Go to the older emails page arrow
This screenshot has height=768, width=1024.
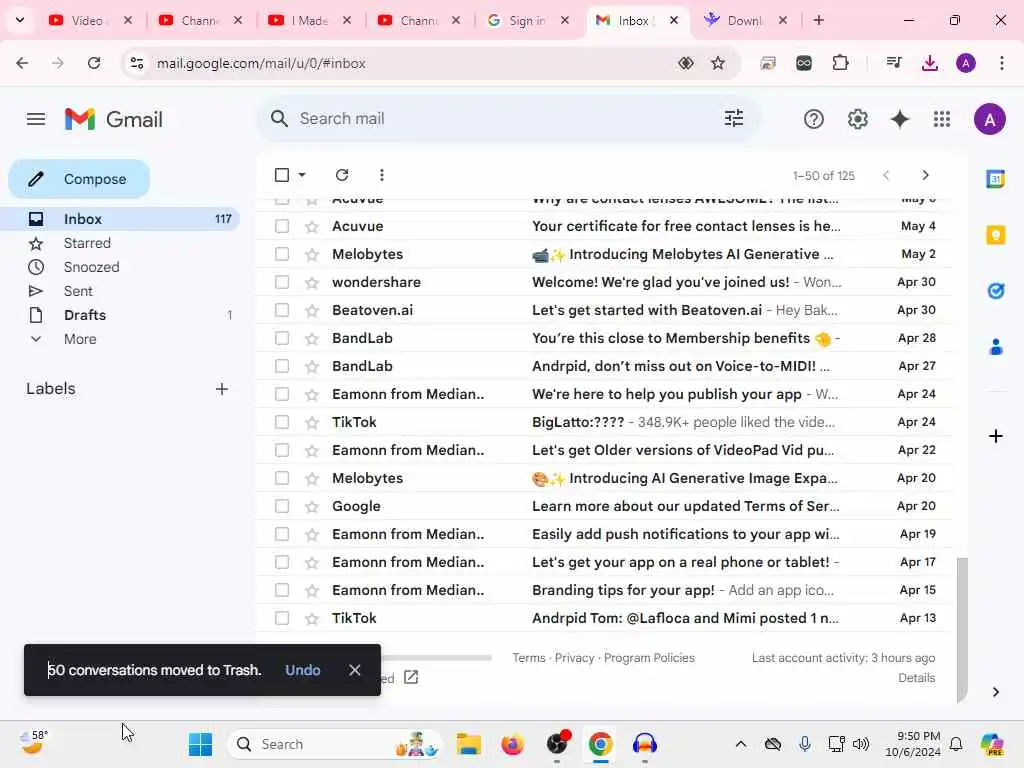[925, 175]
